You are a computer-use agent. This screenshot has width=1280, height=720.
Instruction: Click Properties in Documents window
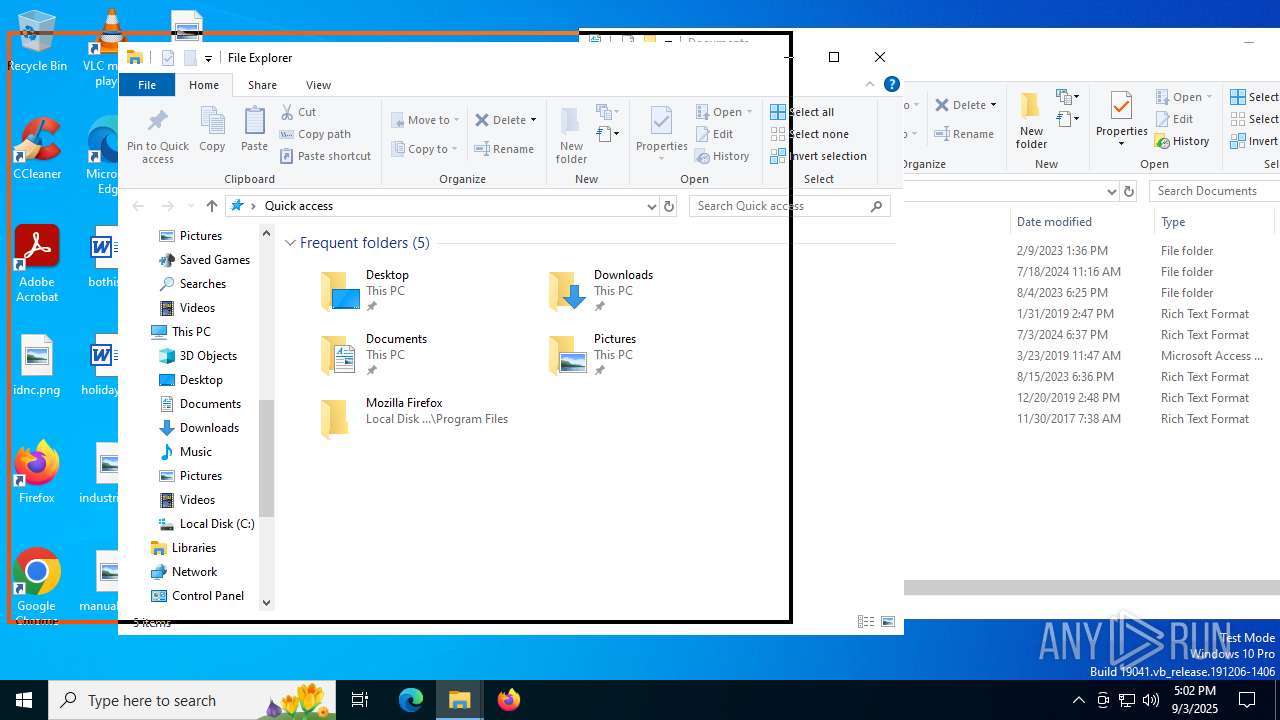(x=1121, y=120)
